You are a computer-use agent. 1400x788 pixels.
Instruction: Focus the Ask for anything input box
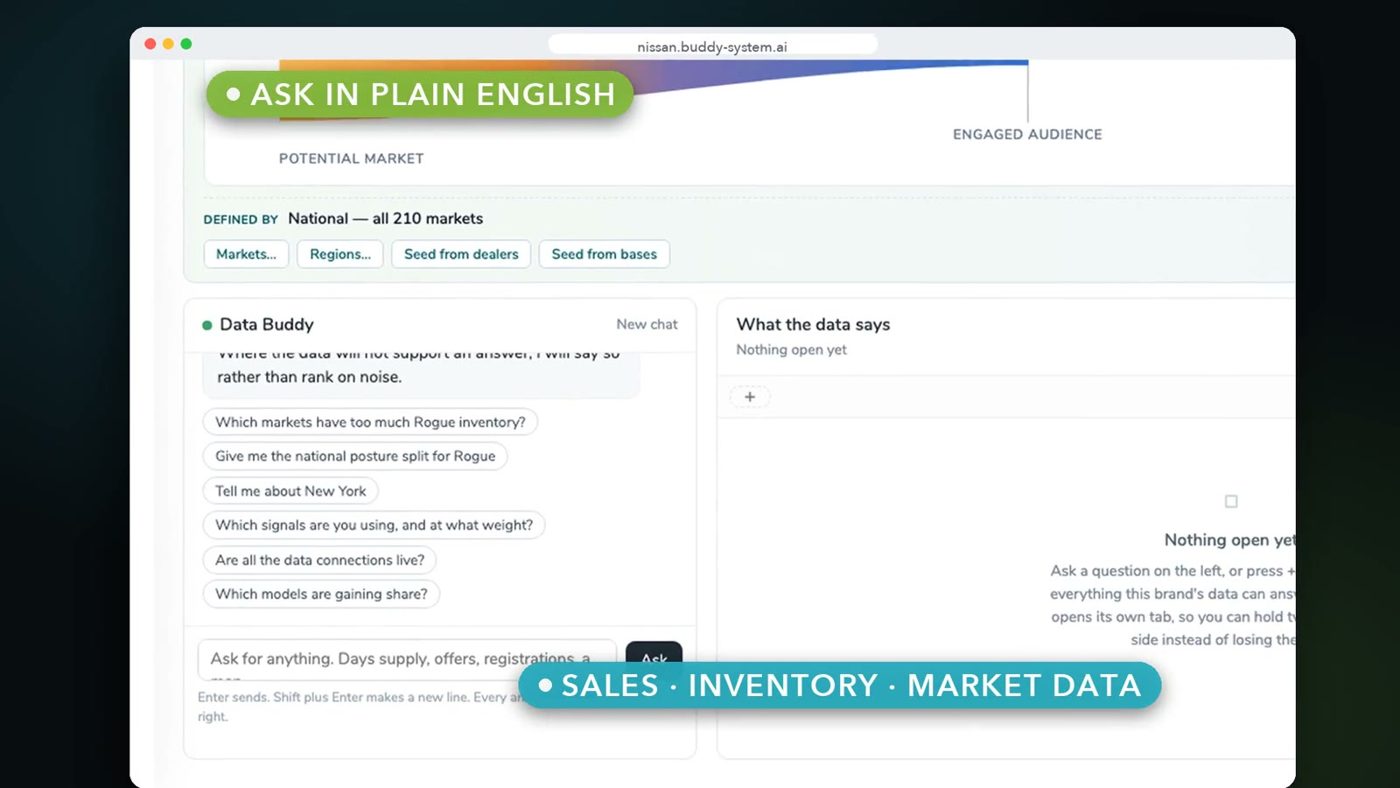click(x=407, y=660)
